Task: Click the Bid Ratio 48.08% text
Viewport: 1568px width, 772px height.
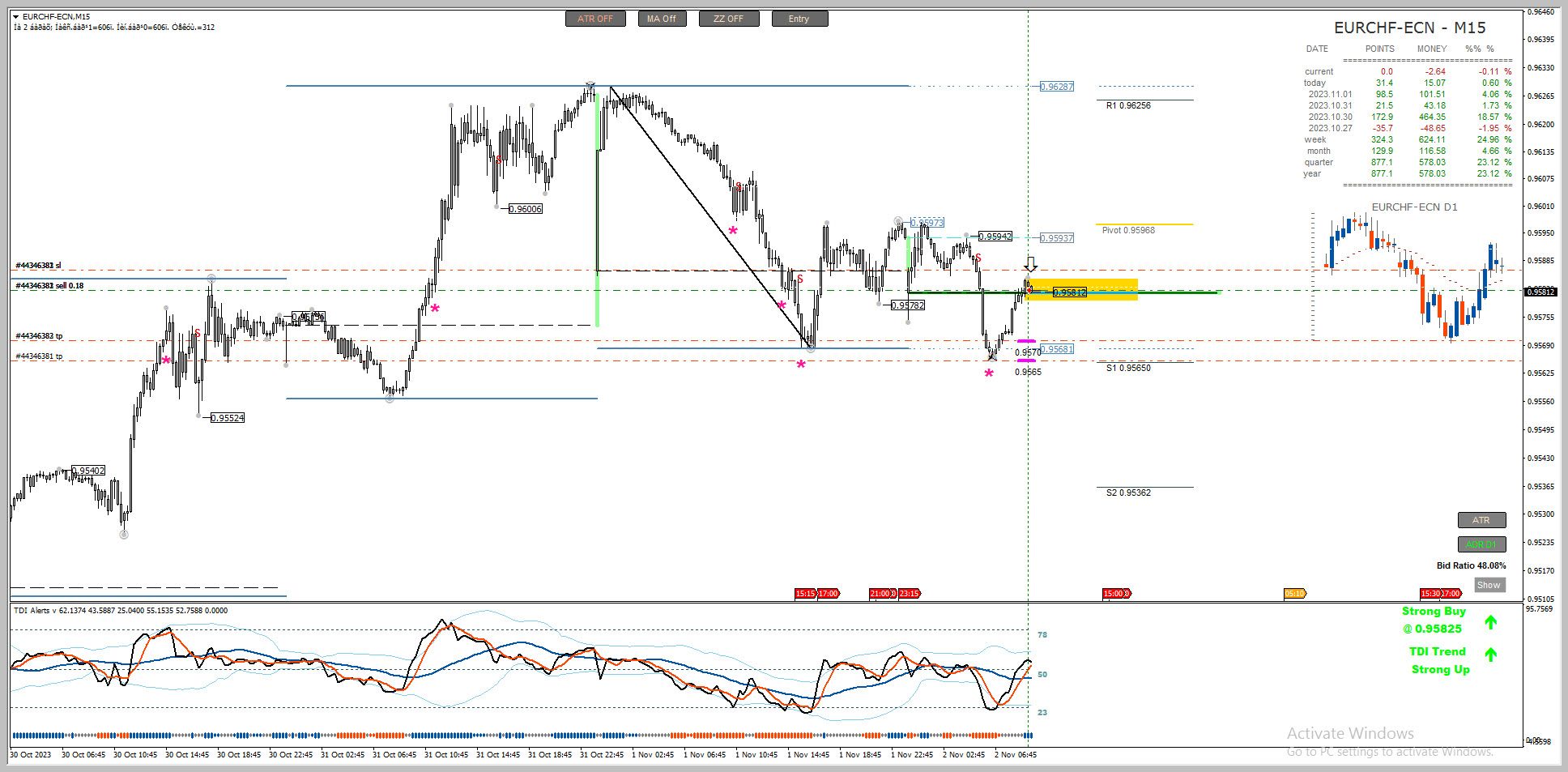Action: click(x=1472, y=565)
